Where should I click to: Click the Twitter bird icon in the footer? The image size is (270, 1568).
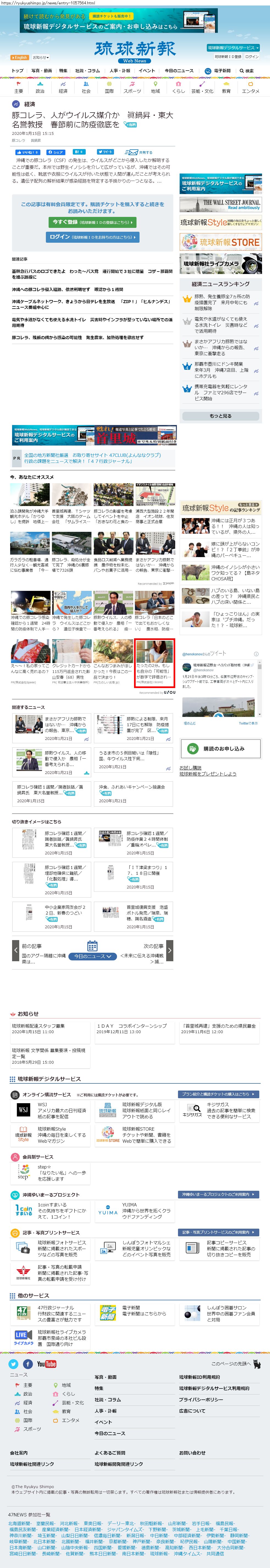click(x=14, y=1364)
